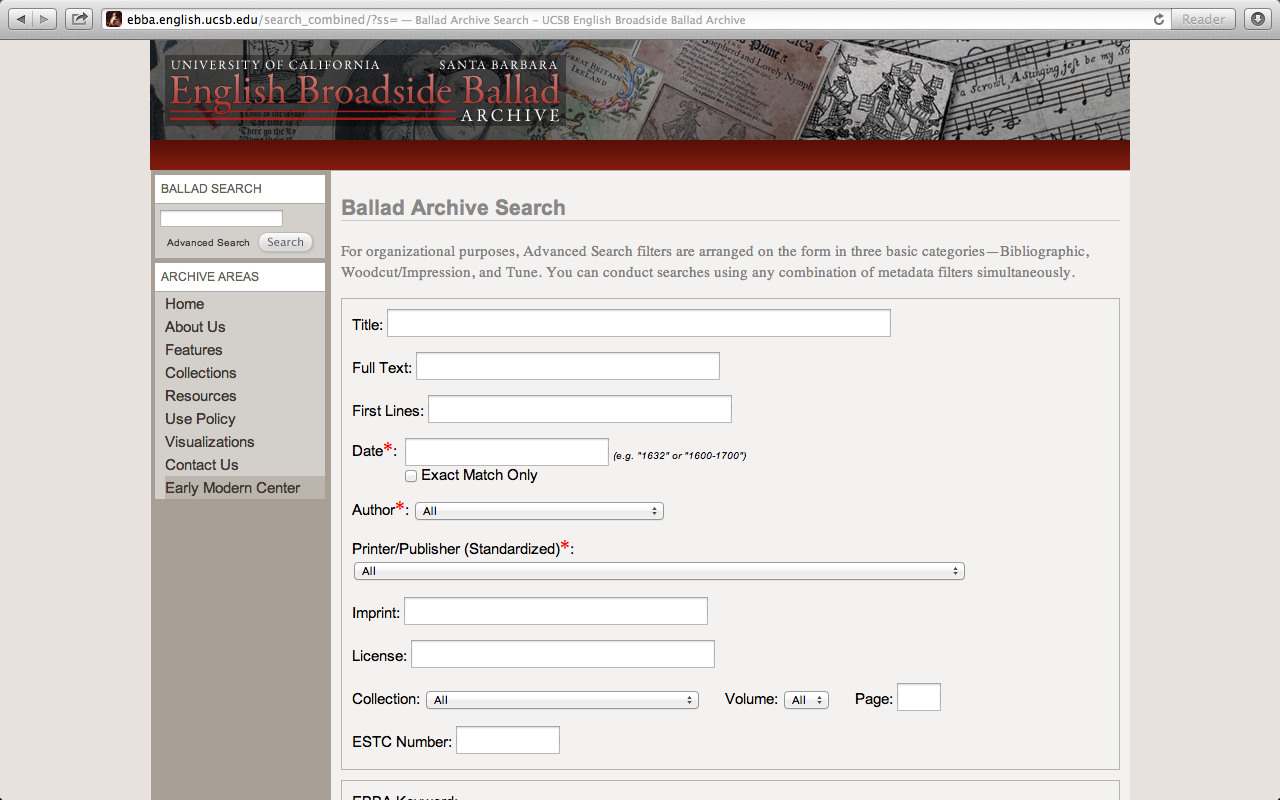Click the sidebar Search button
The width and height of the screenshot is (1280, 800).
(x=285, y=242)
